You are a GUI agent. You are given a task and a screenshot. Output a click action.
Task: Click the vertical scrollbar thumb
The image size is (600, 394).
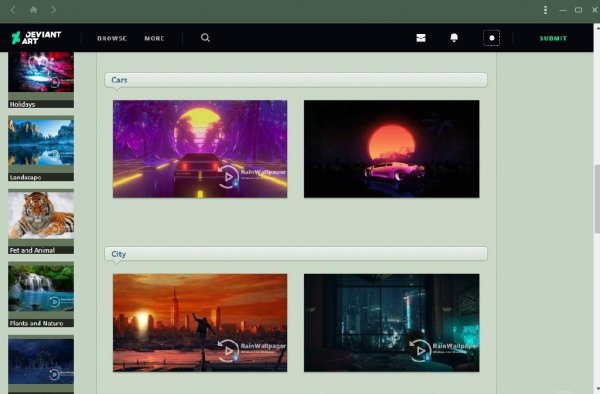pos(597,198)
